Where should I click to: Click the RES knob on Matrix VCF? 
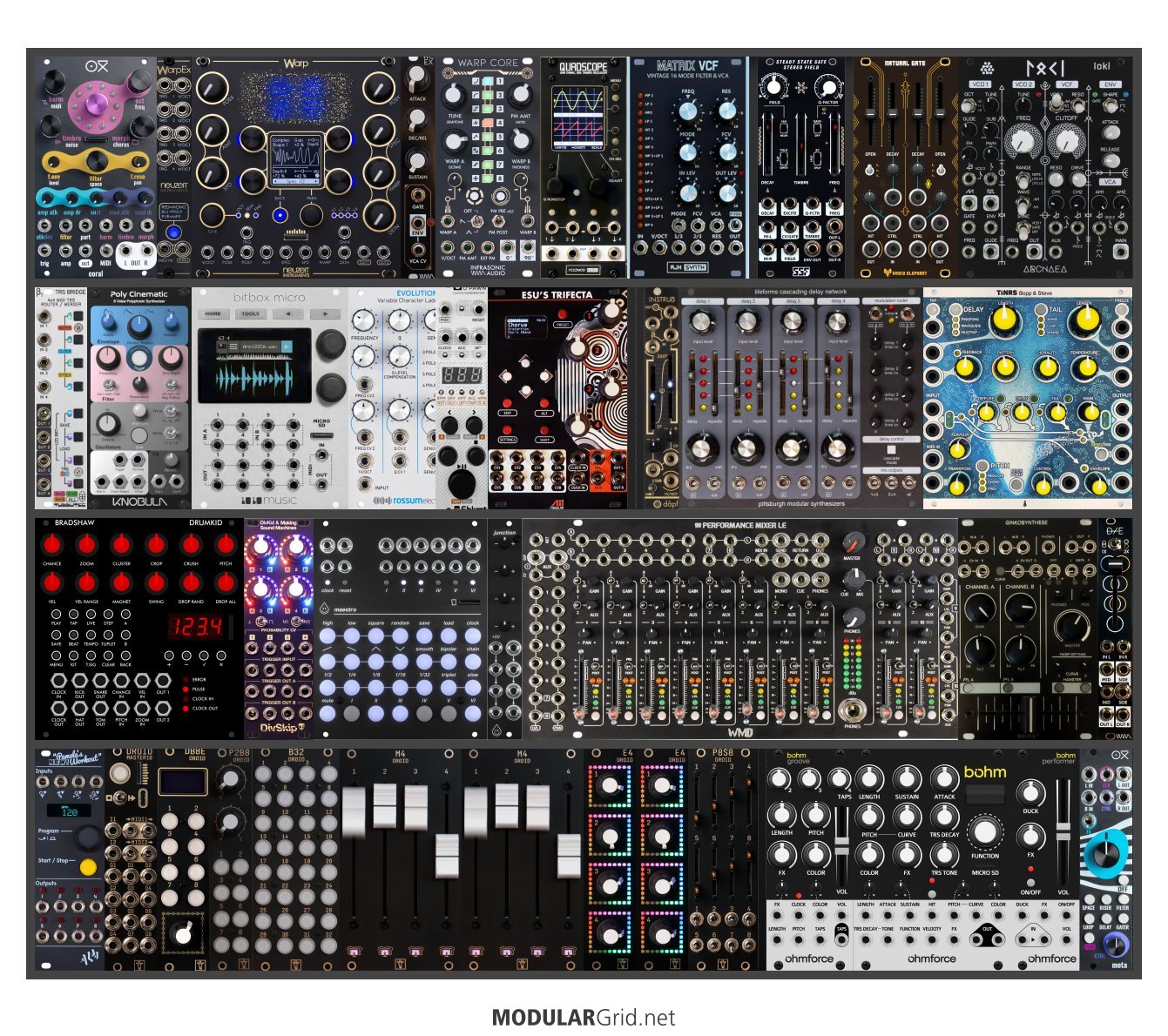point(726,111)
